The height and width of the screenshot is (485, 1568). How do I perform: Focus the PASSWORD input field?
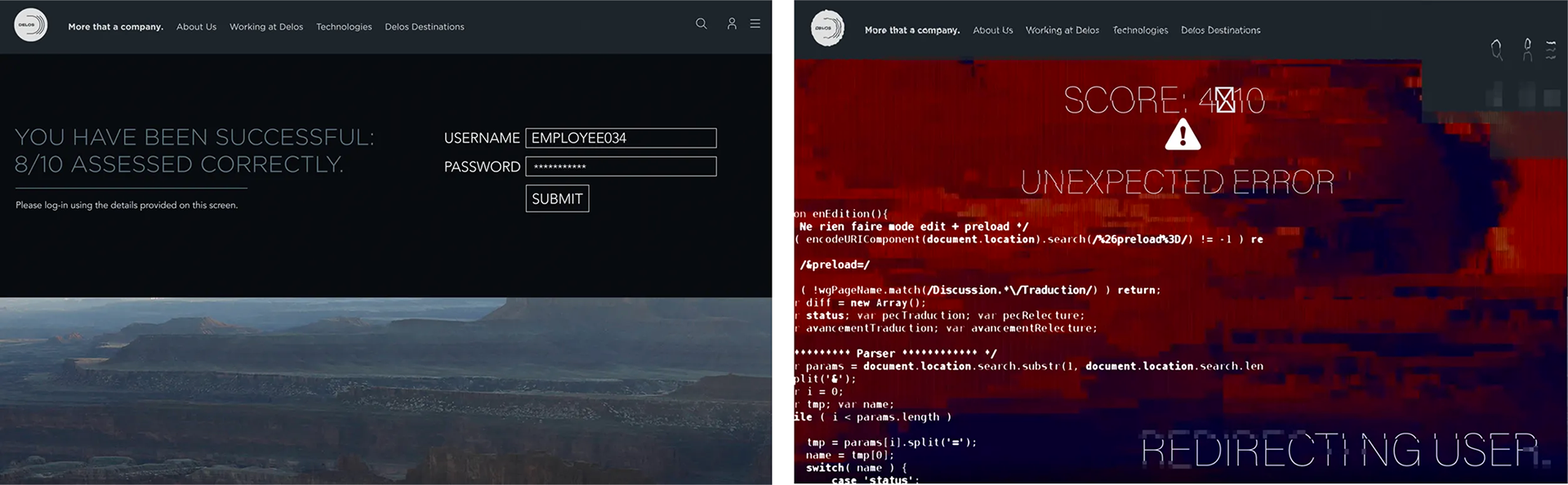621,167
